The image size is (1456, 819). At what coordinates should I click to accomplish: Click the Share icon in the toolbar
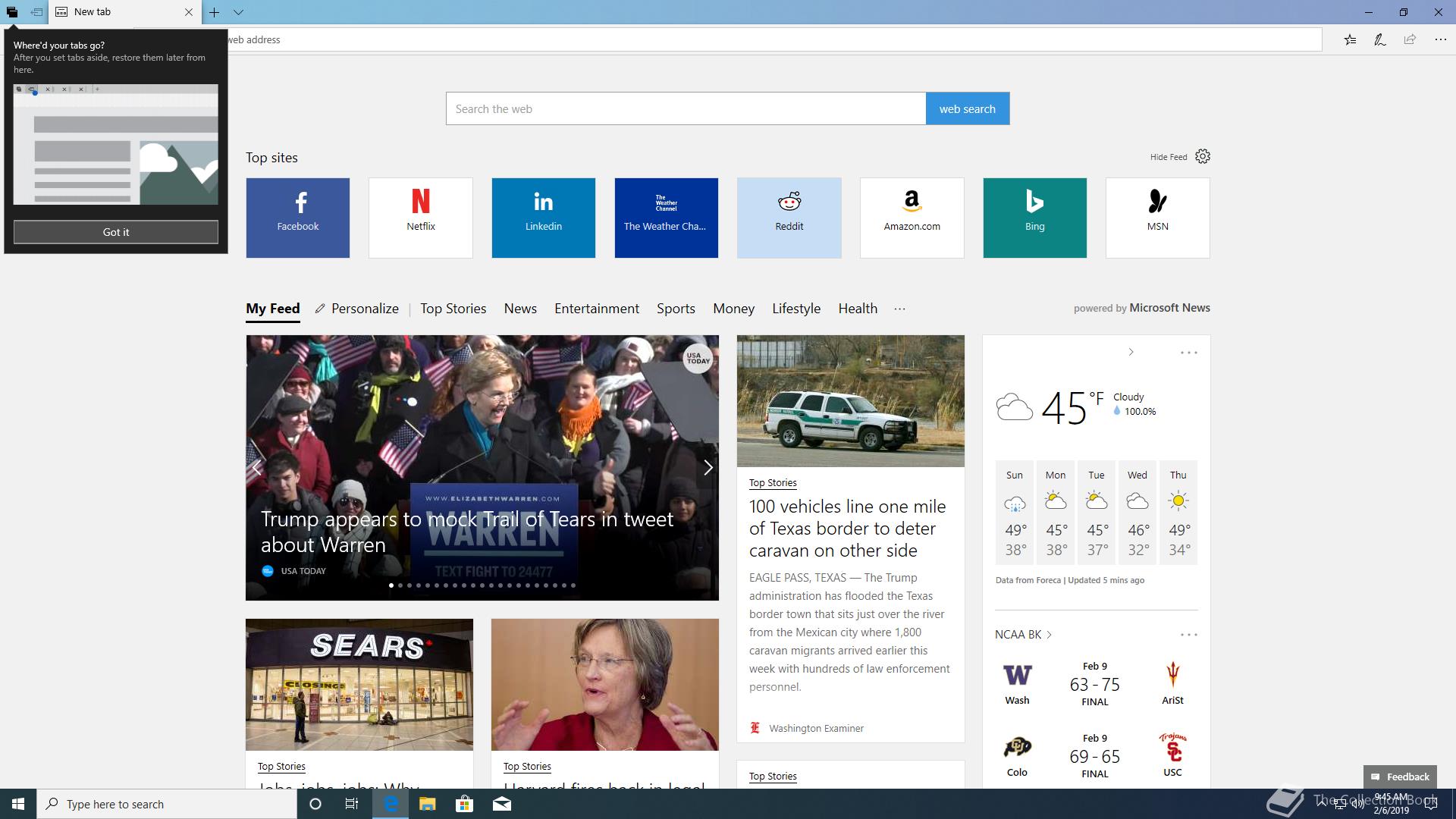(1410, 39)
